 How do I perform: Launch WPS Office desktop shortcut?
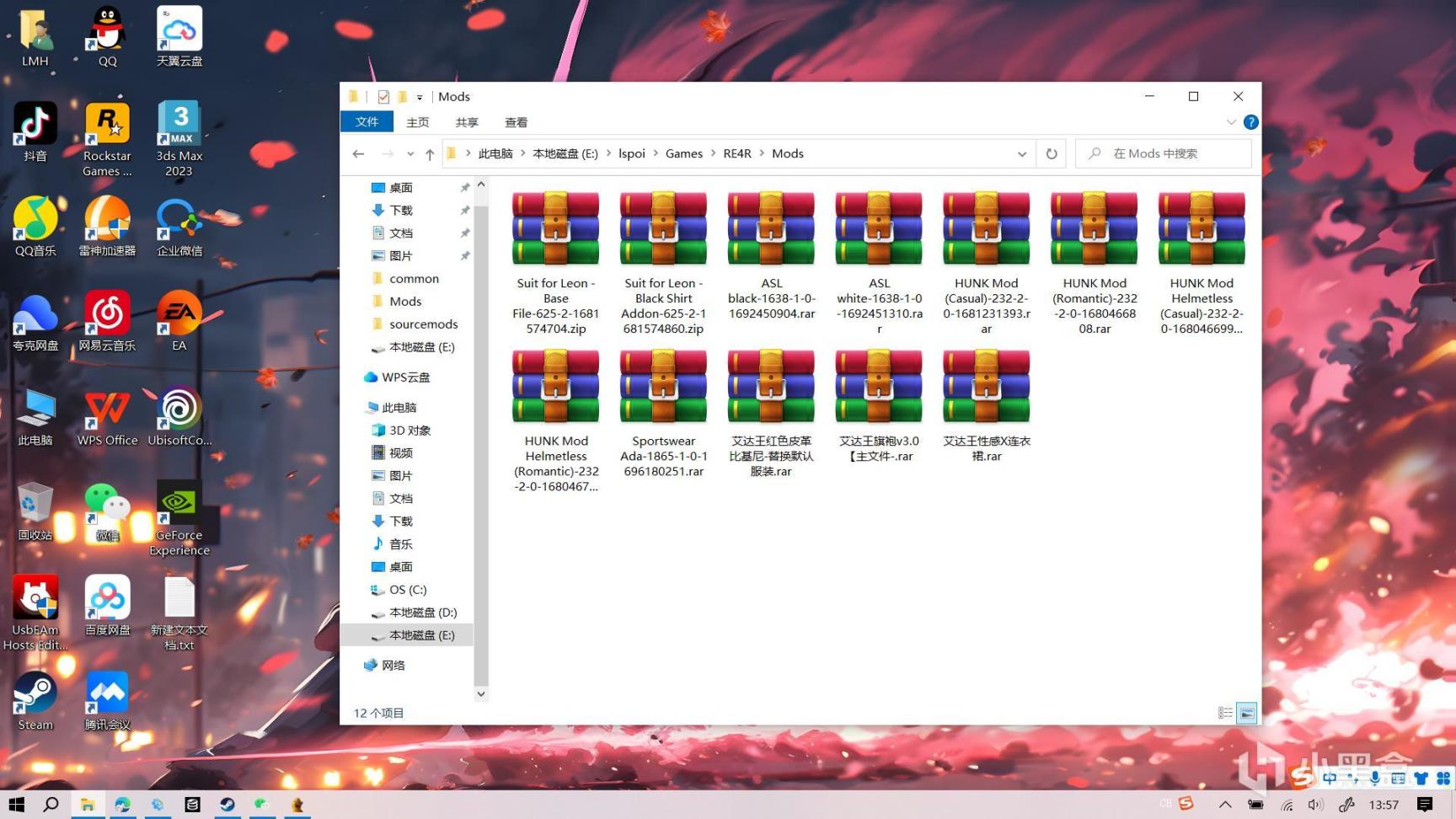(107, 416)
